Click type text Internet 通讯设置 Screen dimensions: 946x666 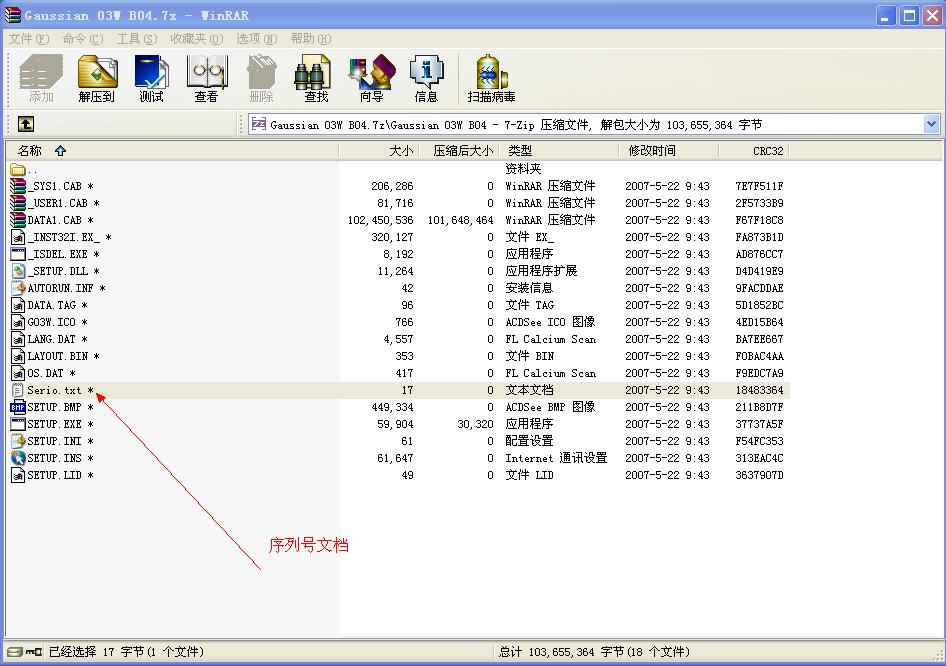(556, 458)
